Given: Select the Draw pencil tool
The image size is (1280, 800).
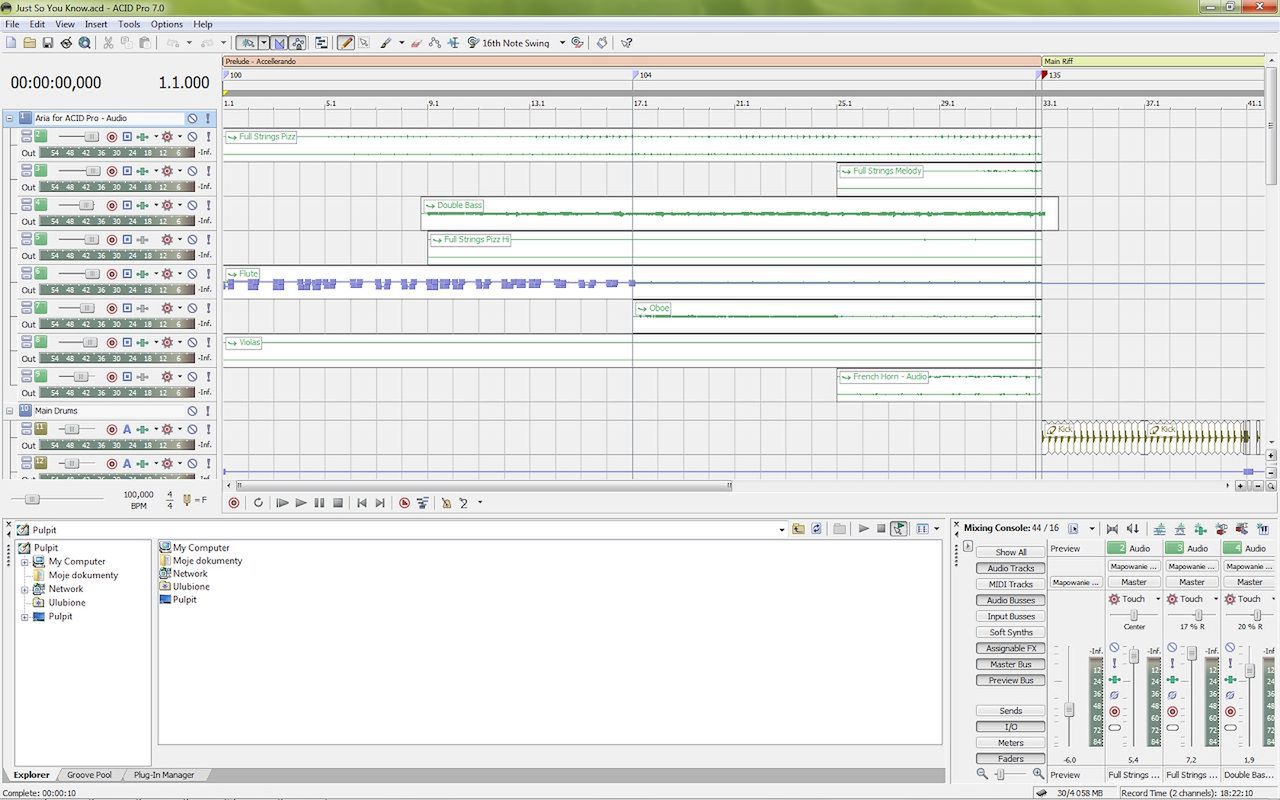Looking at the screenshot, I should pos(345,43).
